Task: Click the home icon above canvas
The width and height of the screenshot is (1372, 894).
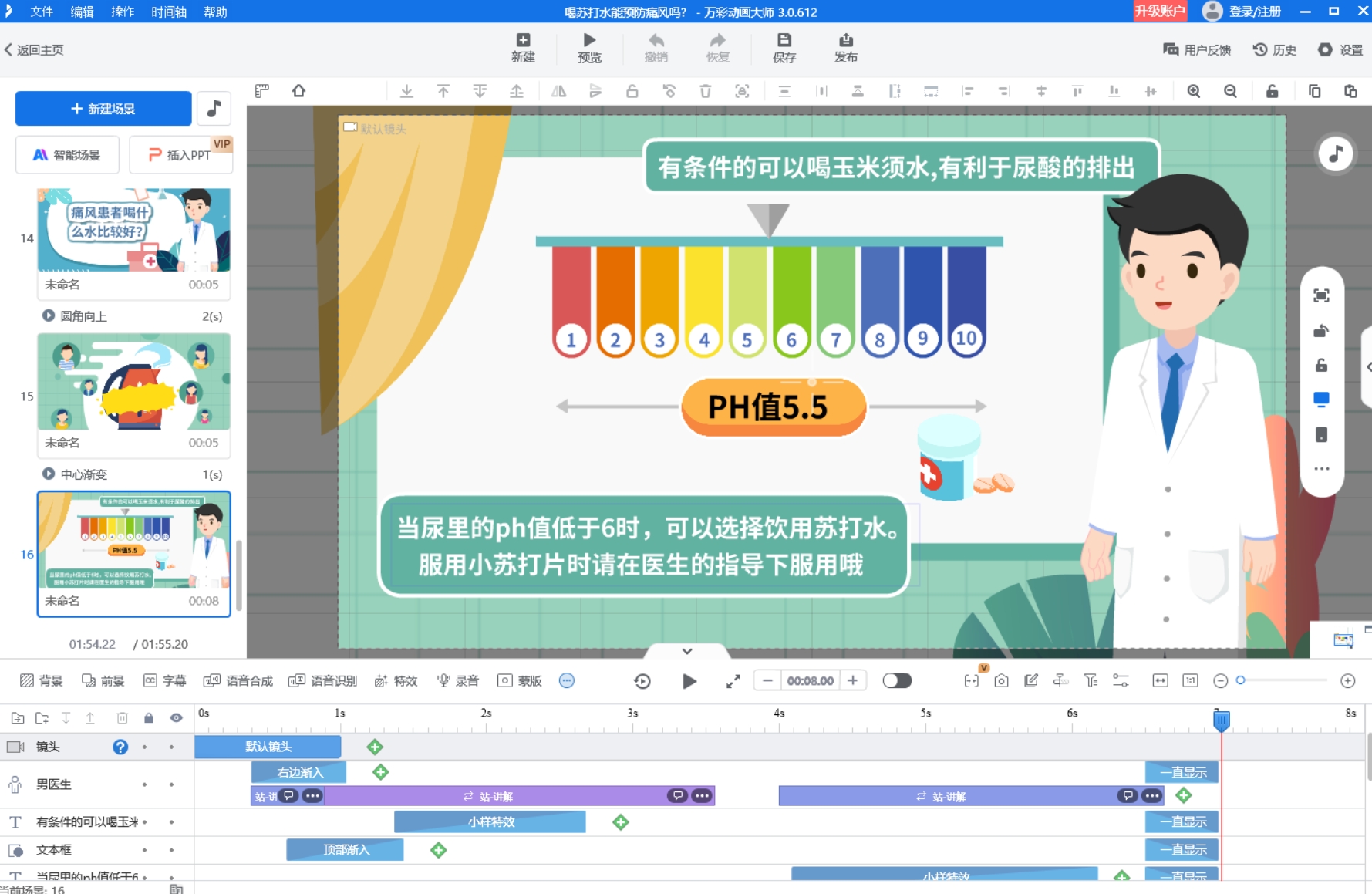Action: tap(298, 91)
